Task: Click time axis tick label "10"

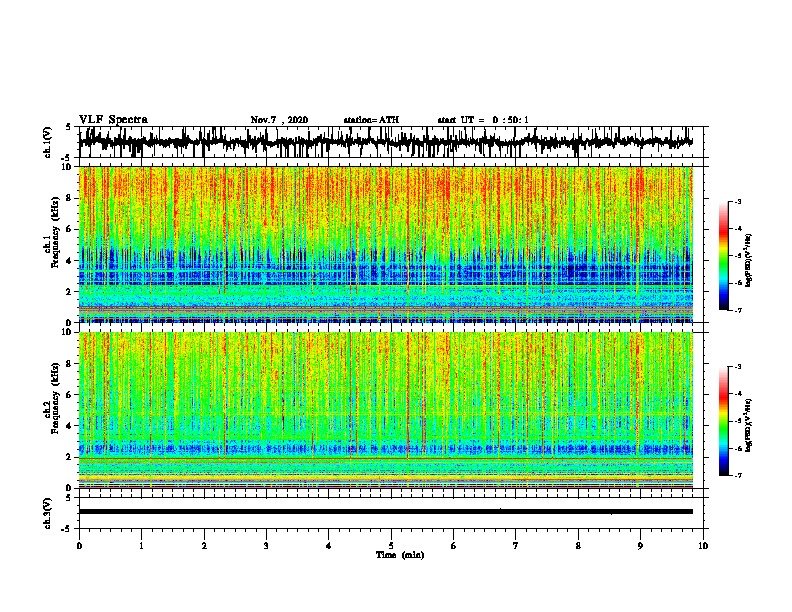Action: 703,546
